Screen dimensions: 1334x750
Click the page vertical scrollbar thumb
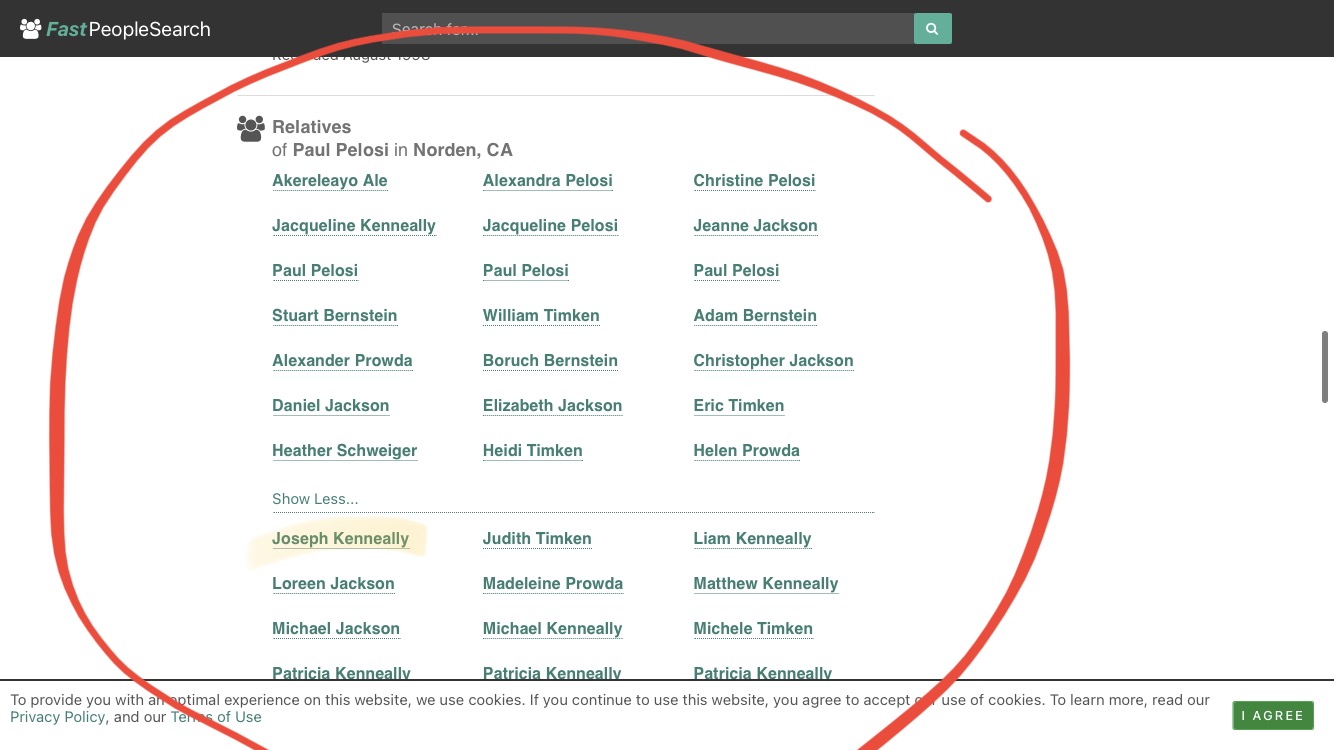1325,366
